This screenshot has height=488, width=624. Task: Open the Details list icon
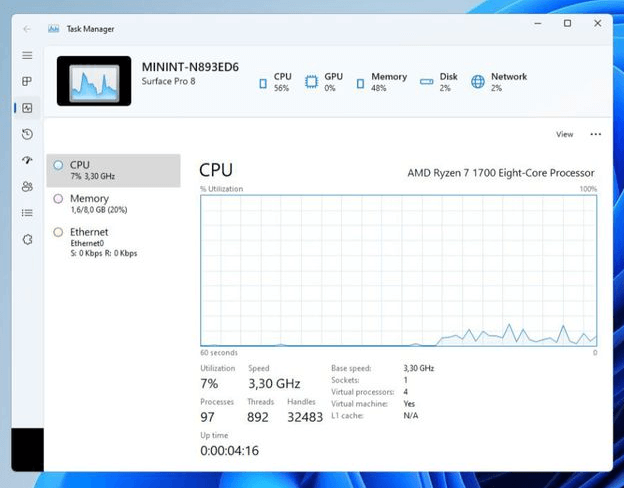[x=27, y=213]
